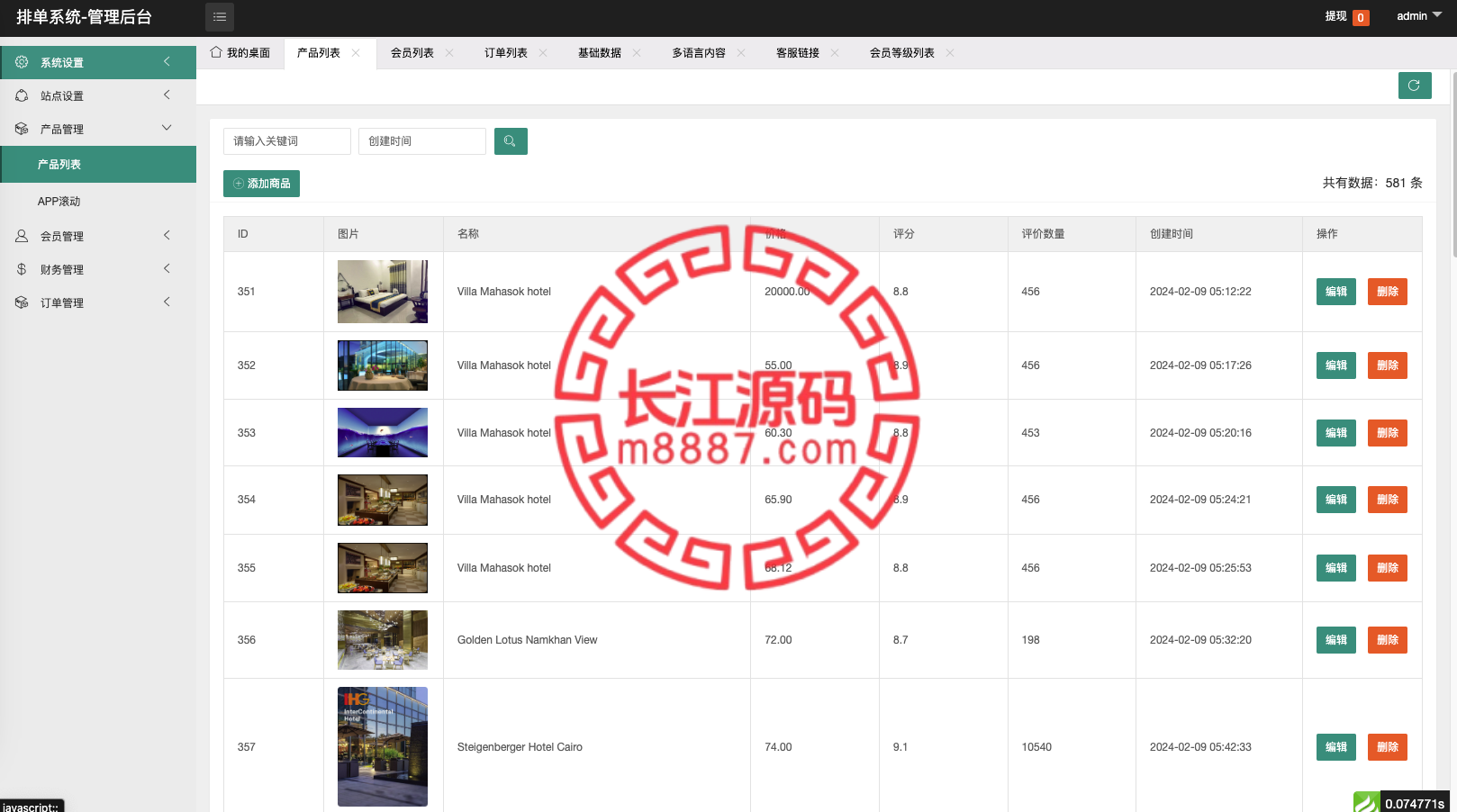Click 编辑 for product ID 351
Screen dimensions: 1457x812
coord(1336,292)
